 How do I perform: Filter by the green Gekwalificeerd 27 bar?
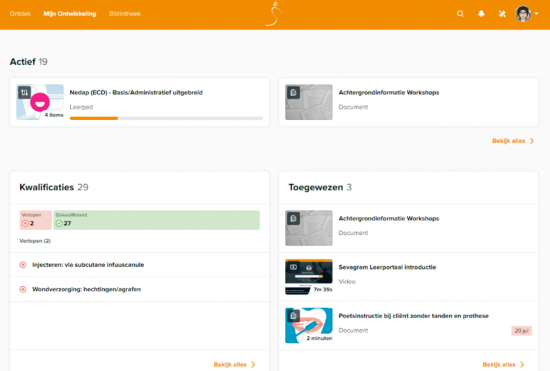tap(156, 220)
